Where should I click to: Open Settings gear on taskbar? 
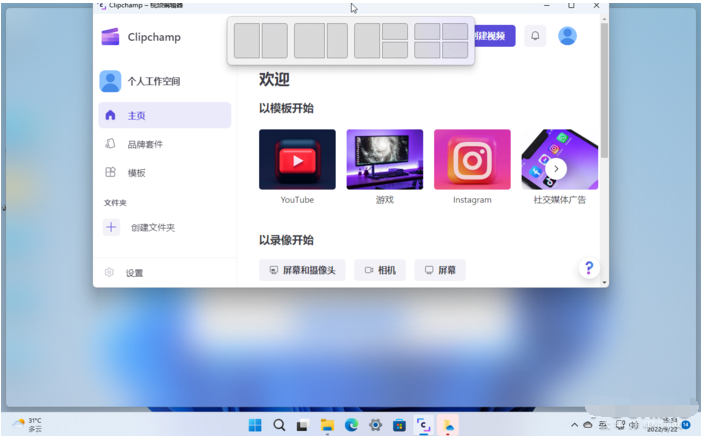pos(375,425)
